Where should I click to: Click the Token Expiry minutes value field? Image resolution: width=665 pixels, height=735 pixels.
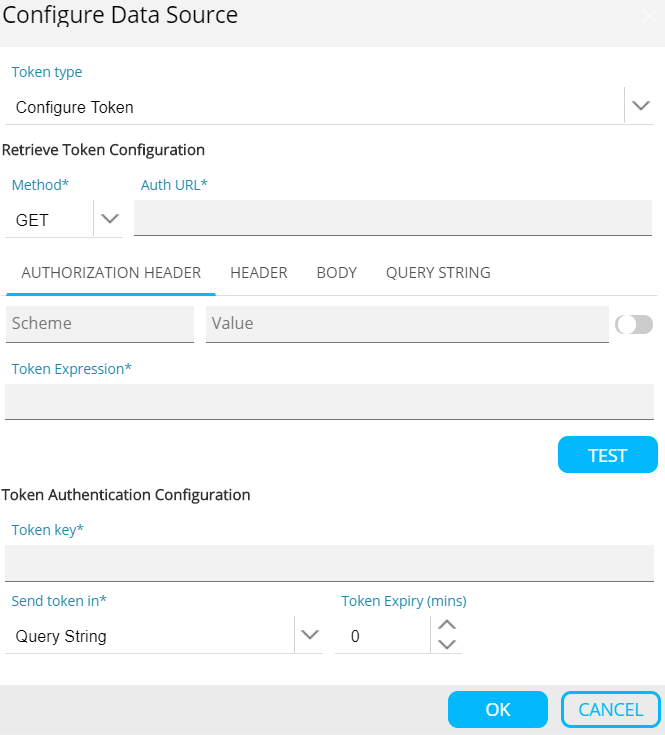click(x=383, y=636)
